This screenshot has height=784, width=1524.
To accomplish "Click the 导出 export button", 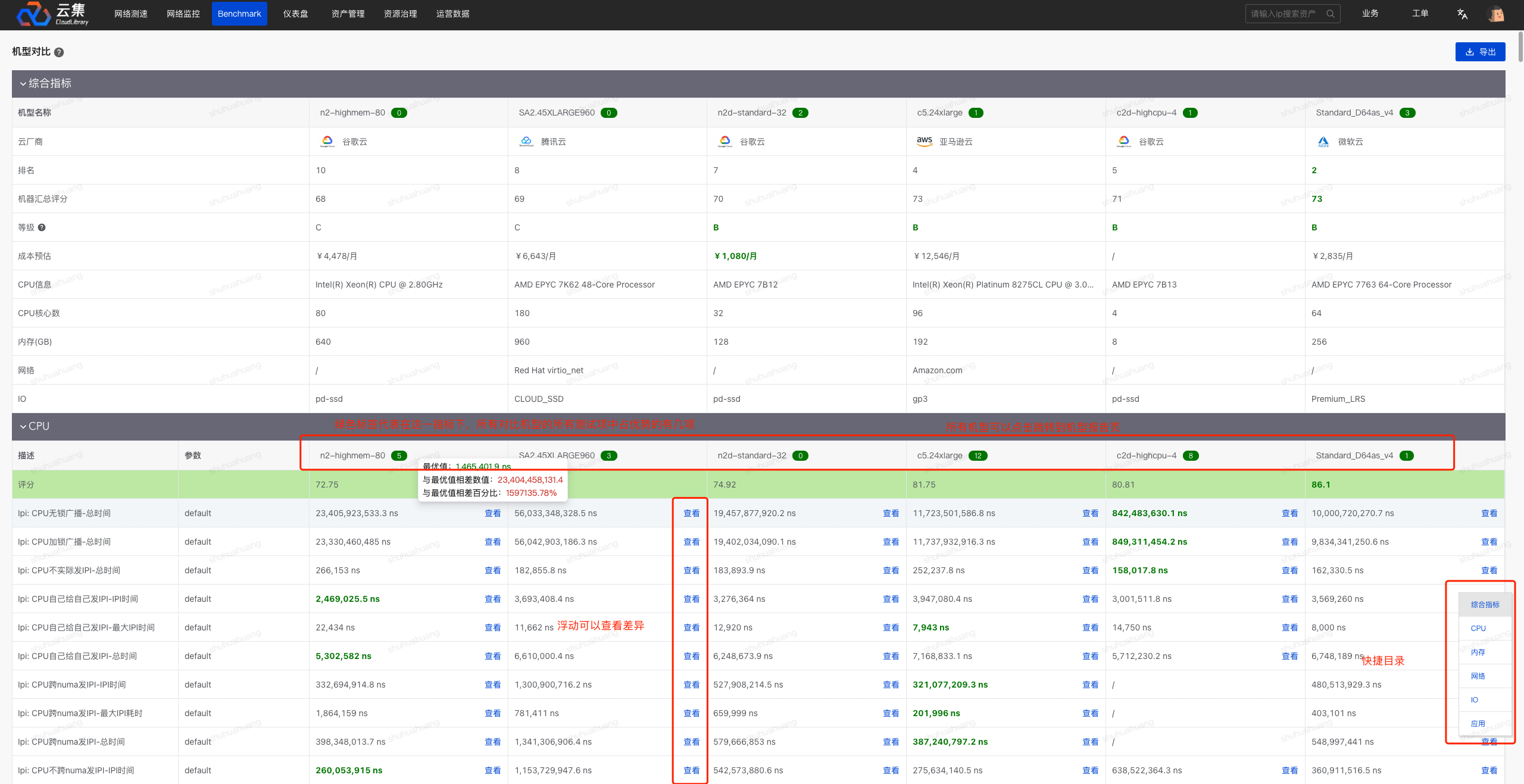I will 1480,52.
